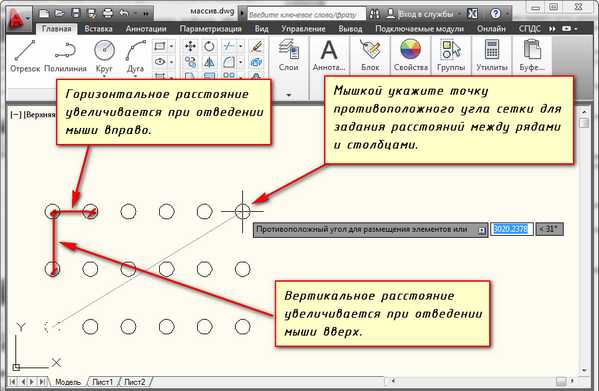Viewport: 599px width, 391px height.
Task: Click the Save As icon
Action: [92, 14]
